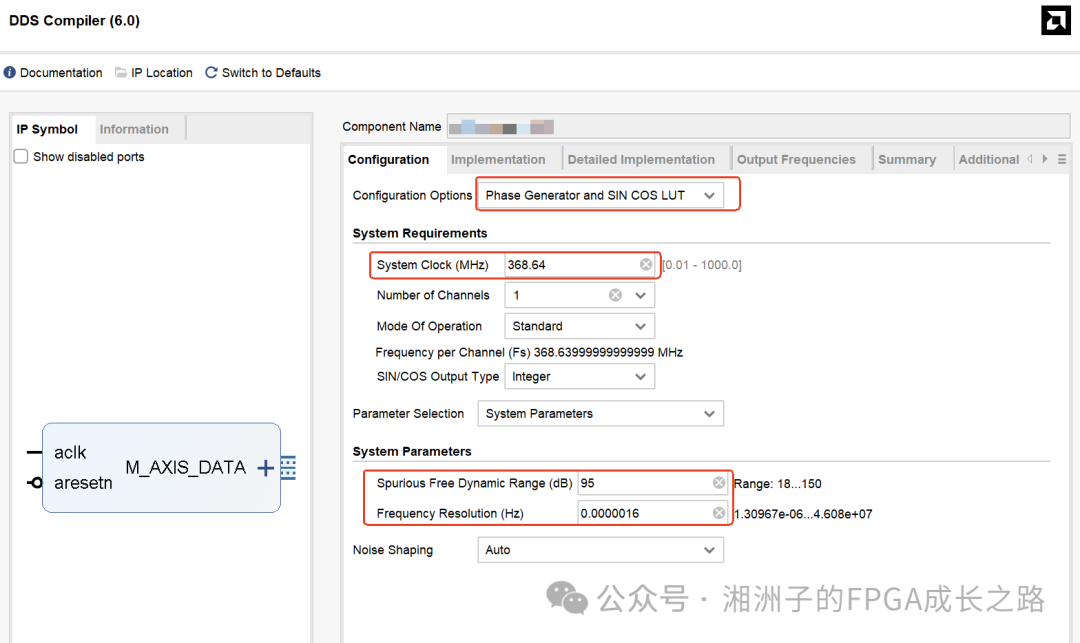Click the aclk port on IP symbol
Image resolution: width=1080 pixels, height=643 pixels.
(x=70, y=452)
